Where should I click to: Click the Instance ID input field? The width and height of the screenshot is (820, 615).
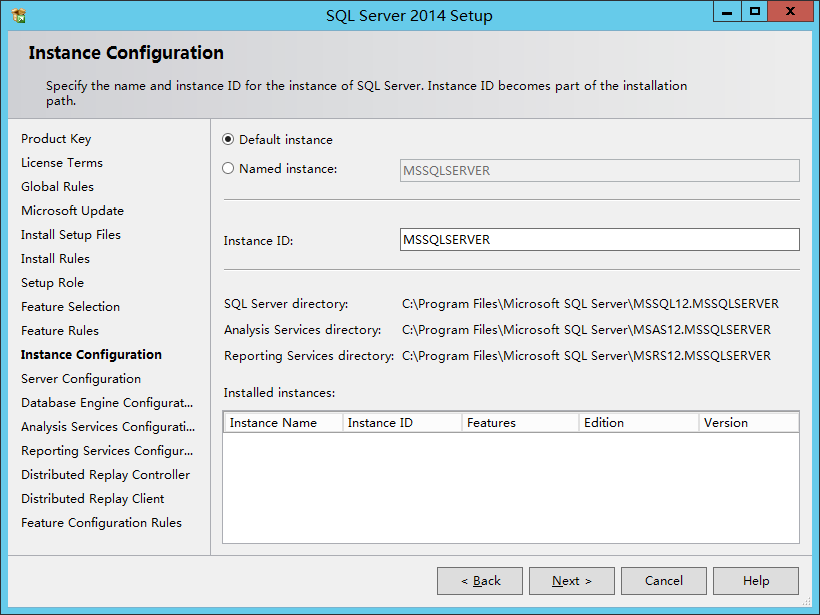pos(599,240)
